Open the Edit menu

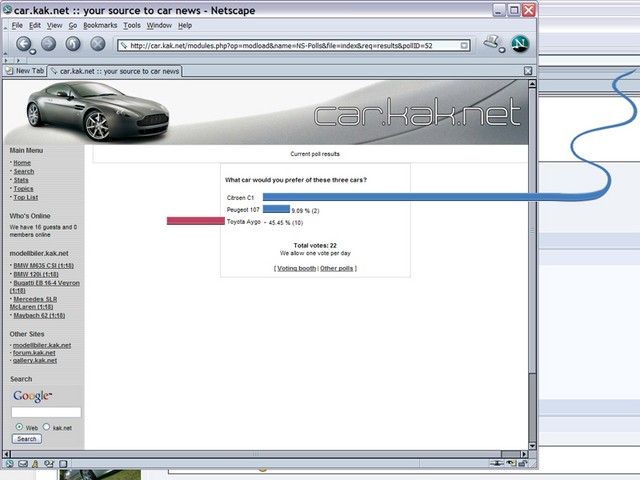[35, 25]
